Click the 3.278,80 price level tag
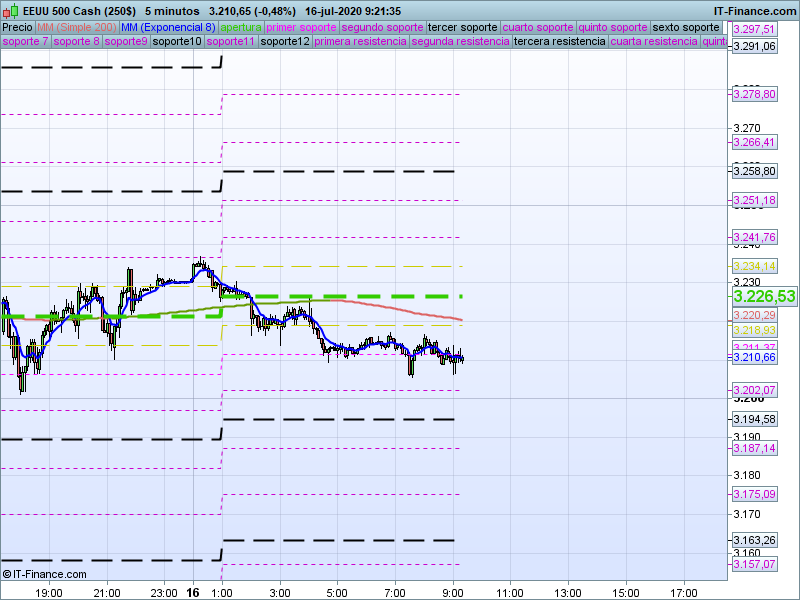800x600 pixels. (x=754, y=94)
